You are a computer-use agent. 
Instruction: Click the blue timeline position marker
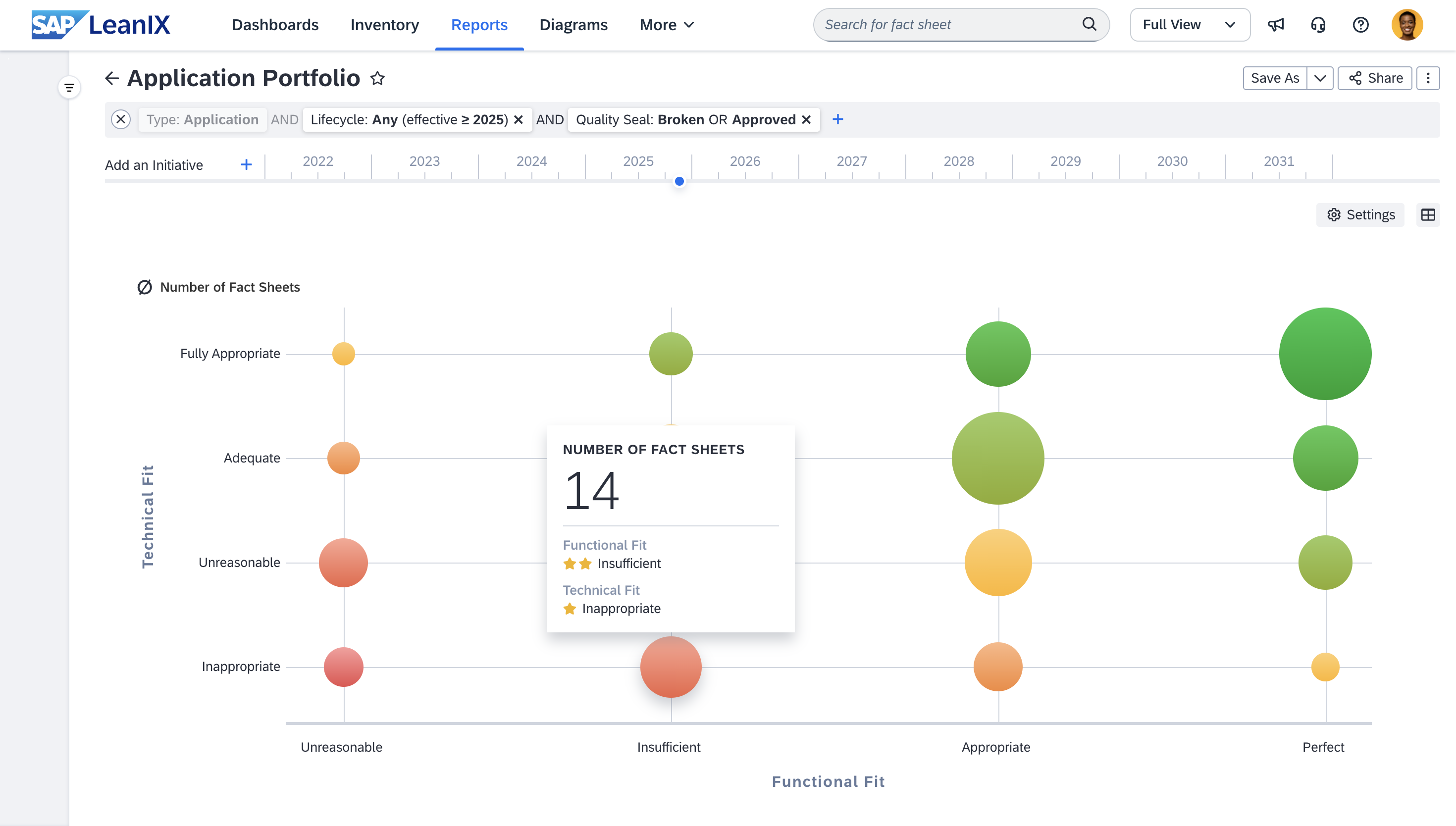(x=679, y=182)
